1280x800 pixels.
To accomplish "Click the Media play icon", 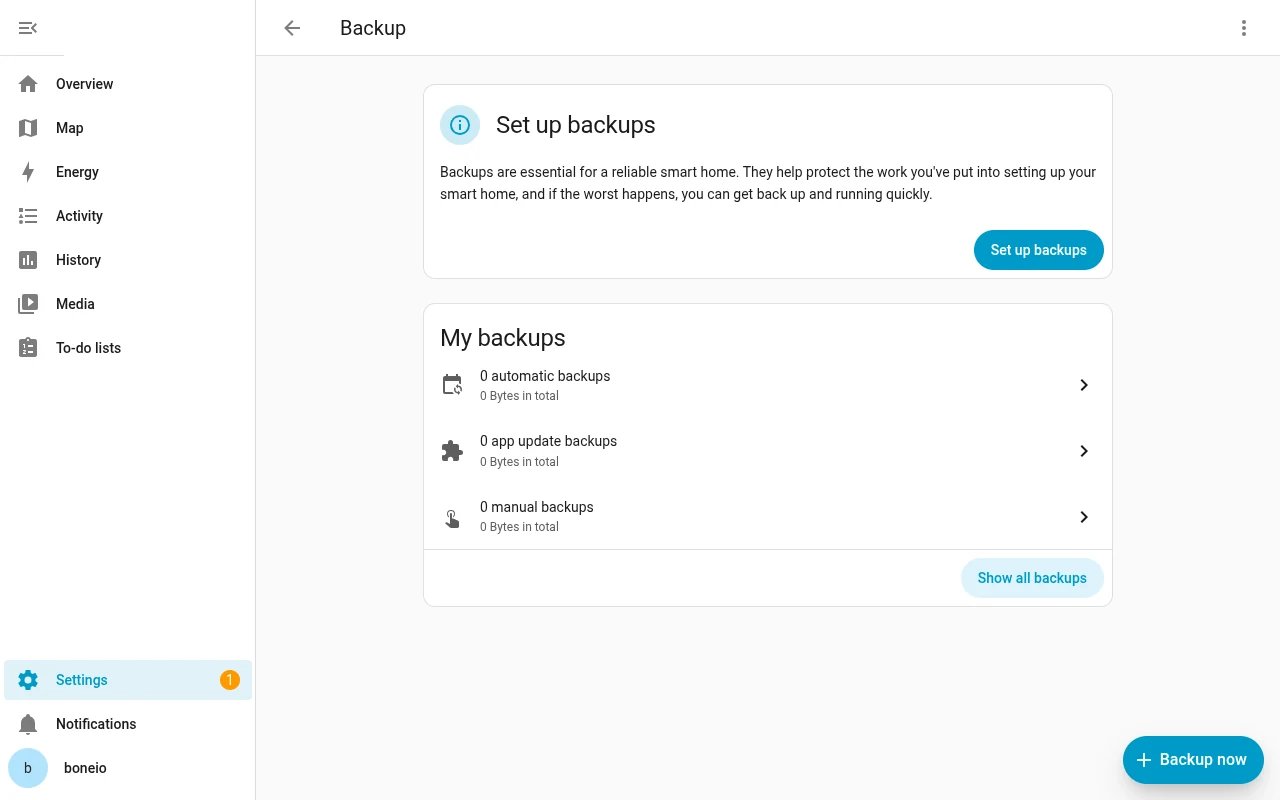I will coord(28,304).
